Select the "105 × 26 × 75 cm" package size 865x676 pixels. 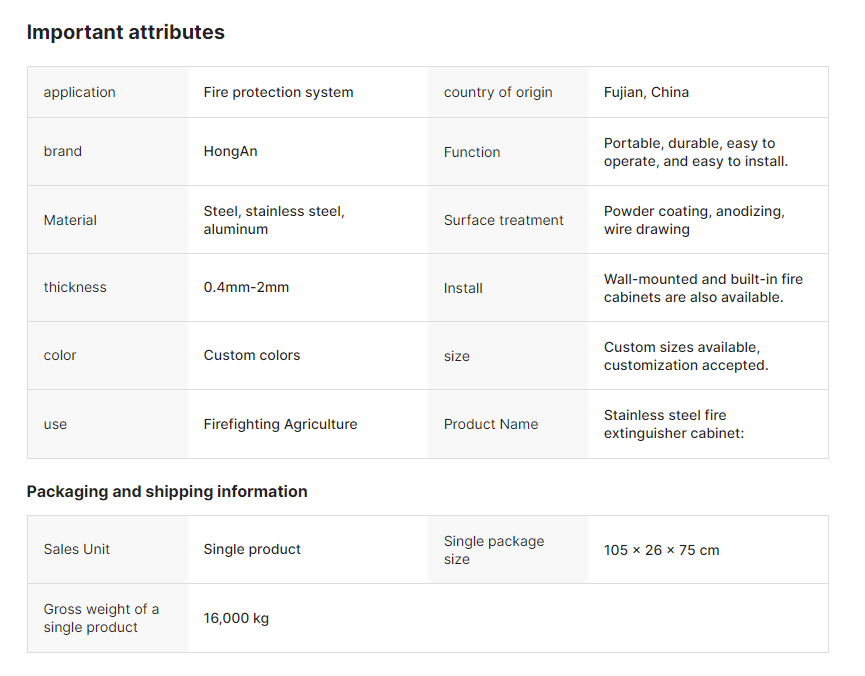[661, 550]
